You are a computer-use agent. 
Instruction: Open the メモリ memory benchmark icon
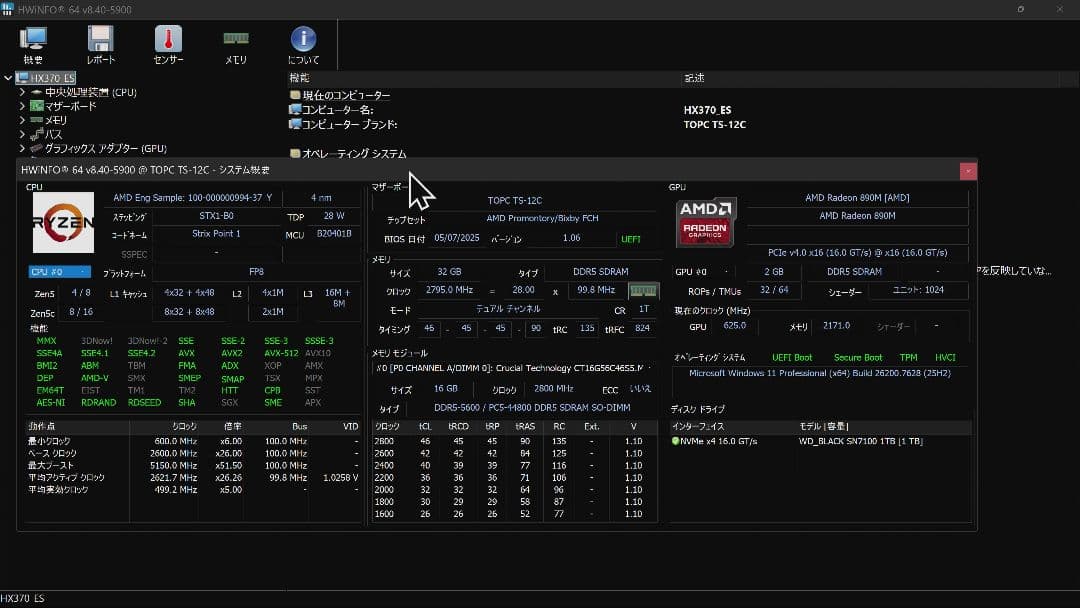coord(235,36)
